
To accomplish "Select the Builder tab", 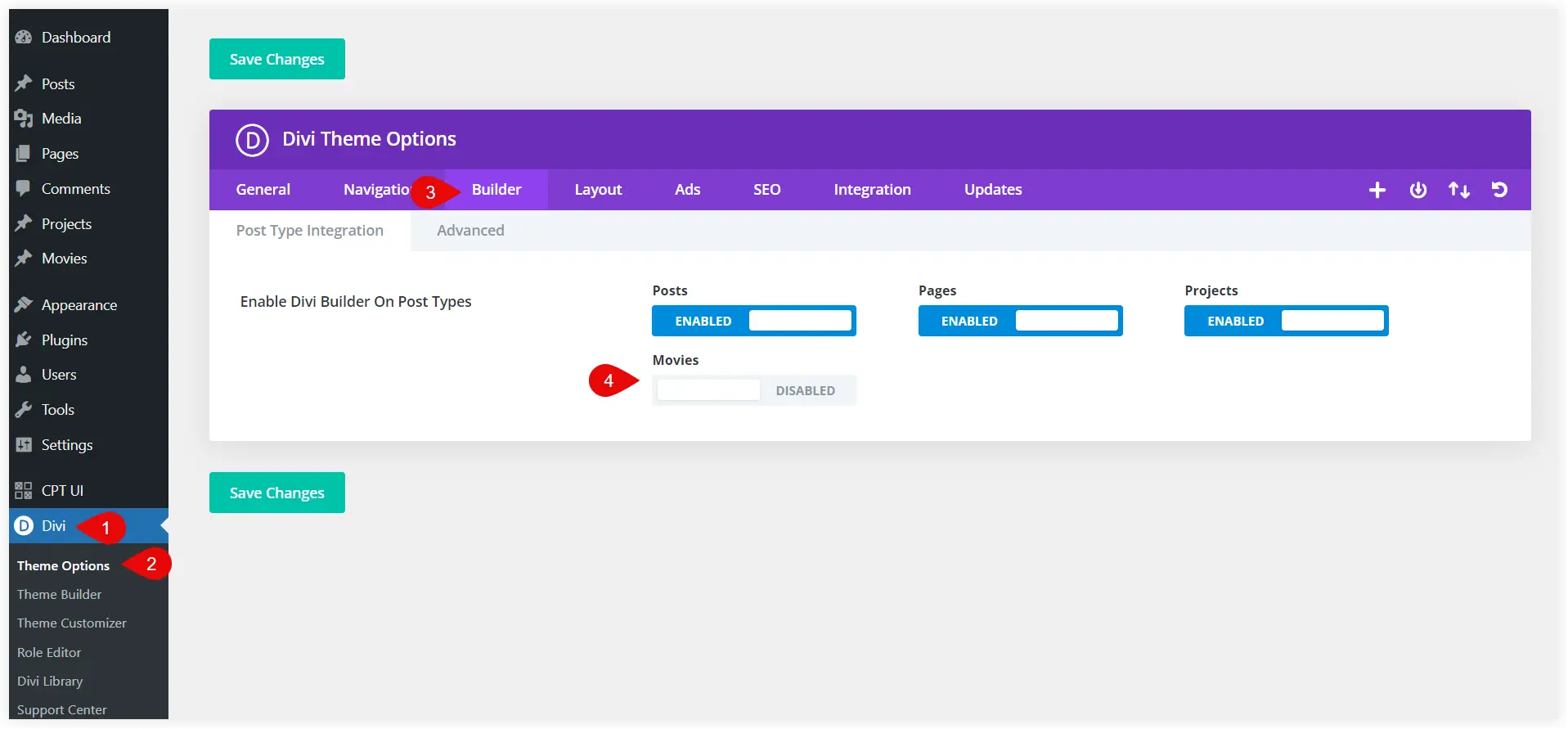I will (496, 190).
